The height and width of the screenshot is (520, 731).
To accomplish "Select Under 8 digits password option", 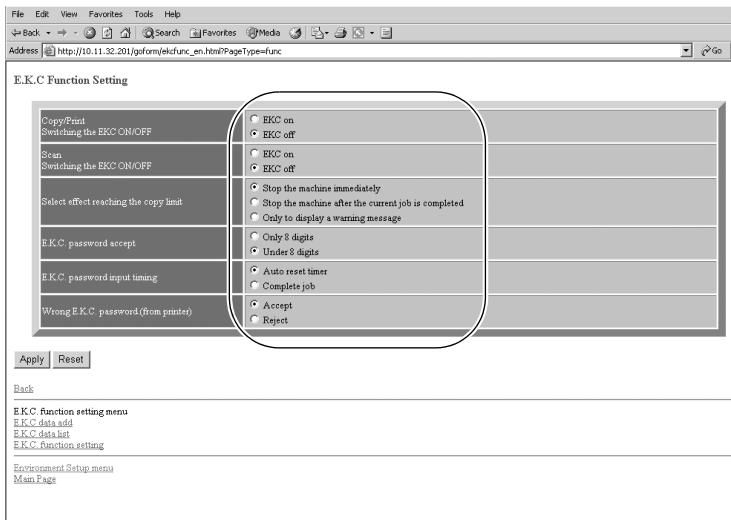I will (254, 251).
